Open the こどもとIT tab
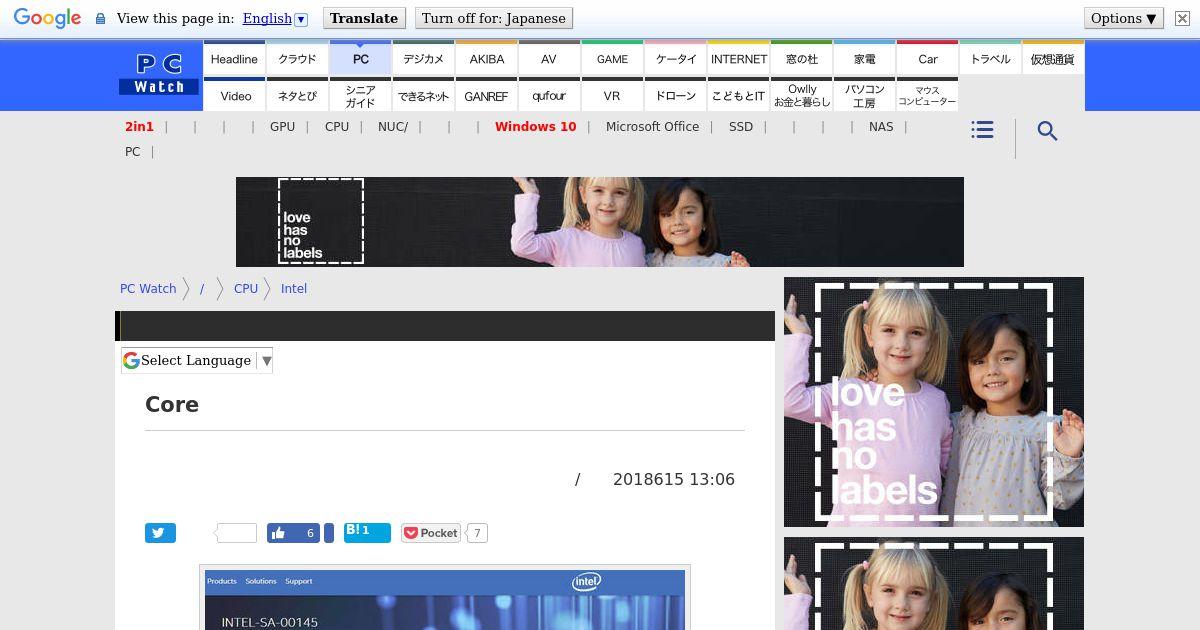Image resolution: width=1200 pixels, height=630 pixels. [739, 95]
